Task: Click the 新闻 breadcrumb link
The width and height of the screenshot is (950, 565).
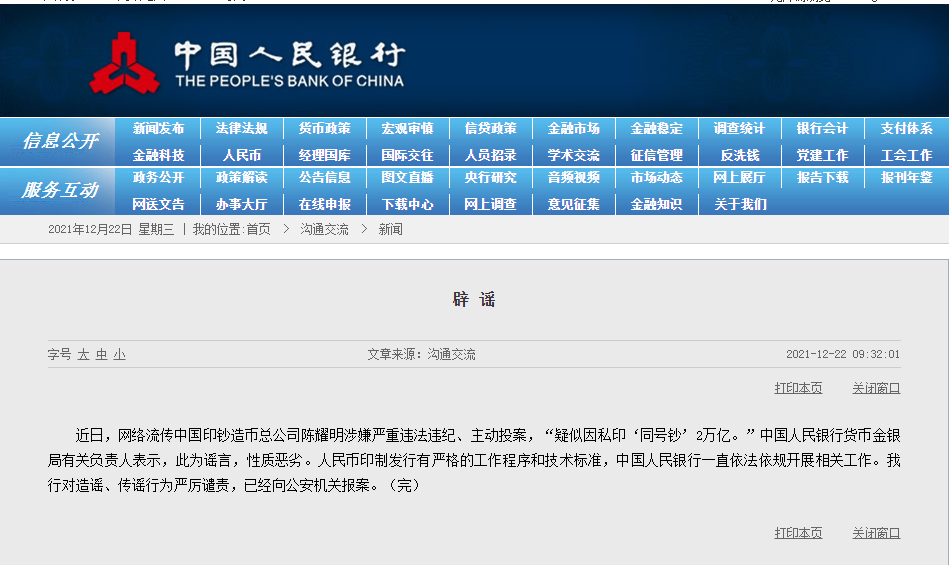Action: click(390, 229)
